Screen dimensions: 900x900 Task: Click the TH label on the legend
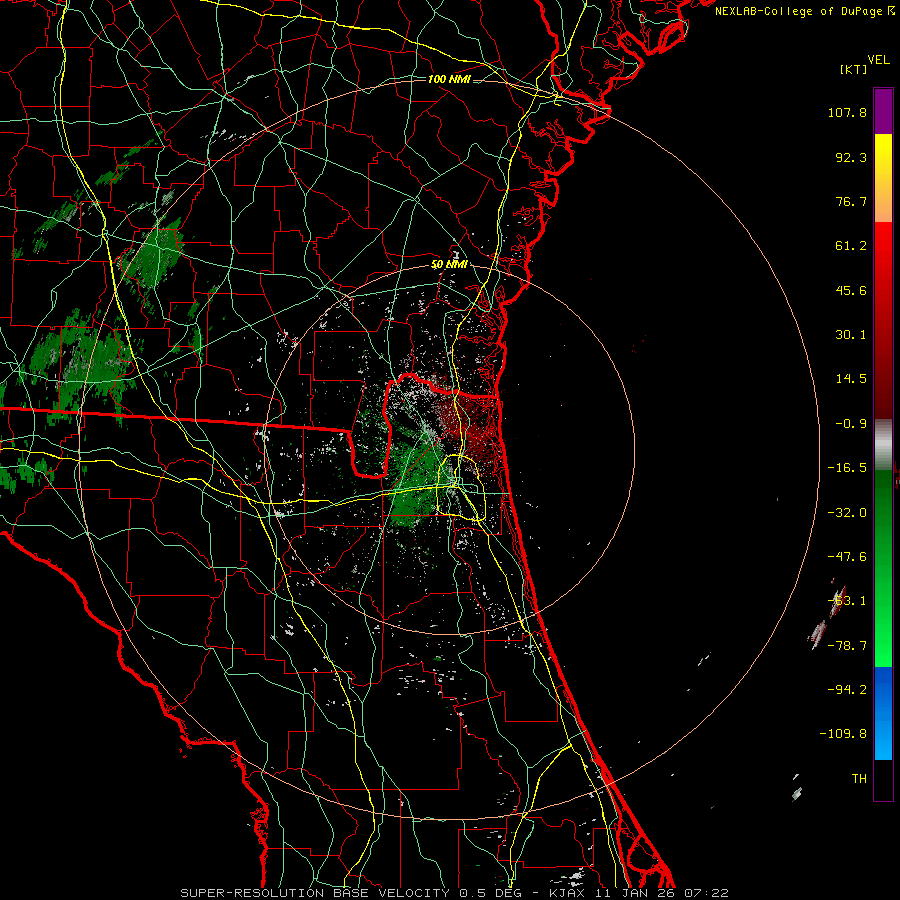(x=859, y=779)
